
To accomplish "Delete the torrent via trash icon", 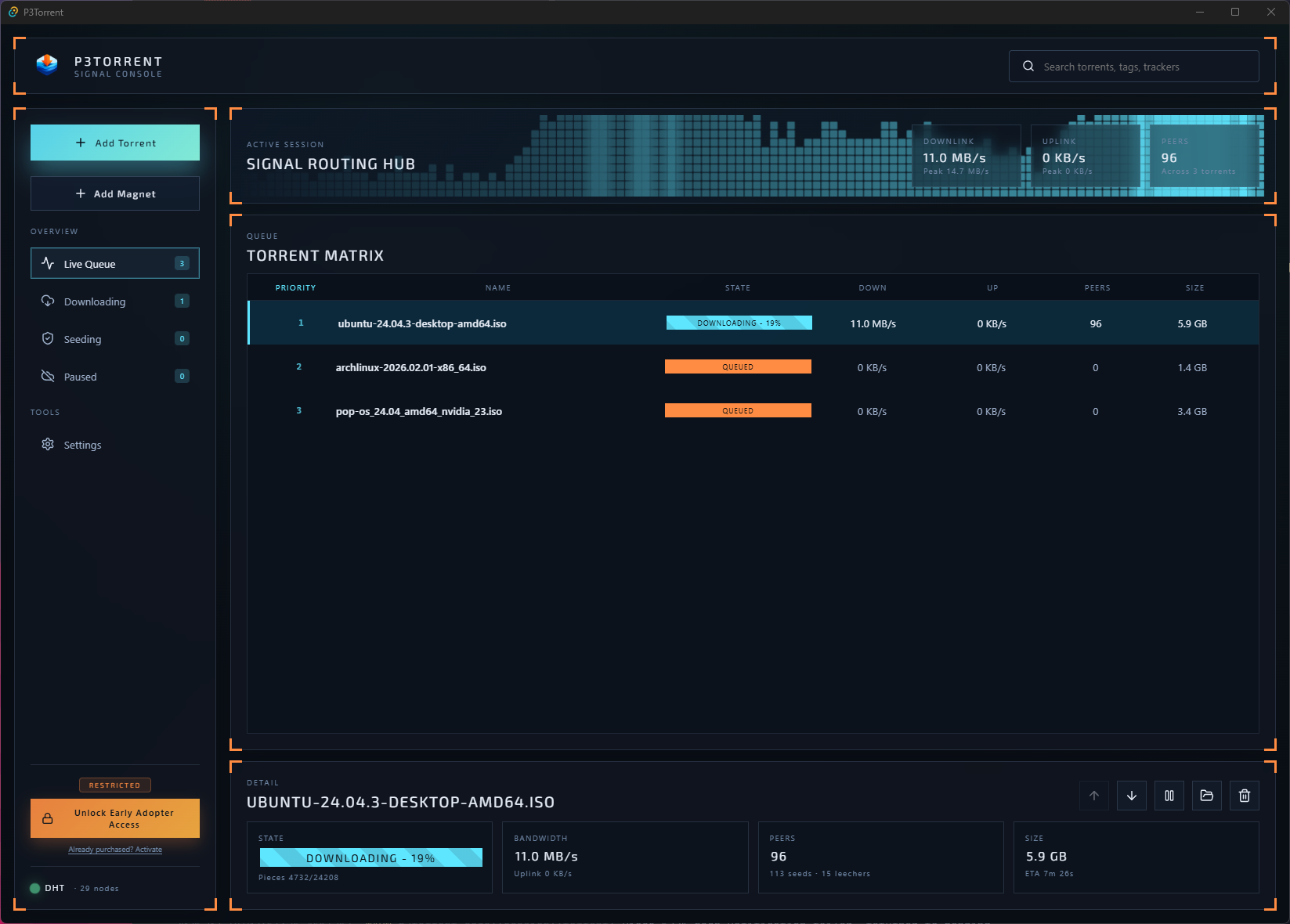I will (1244, 796).
